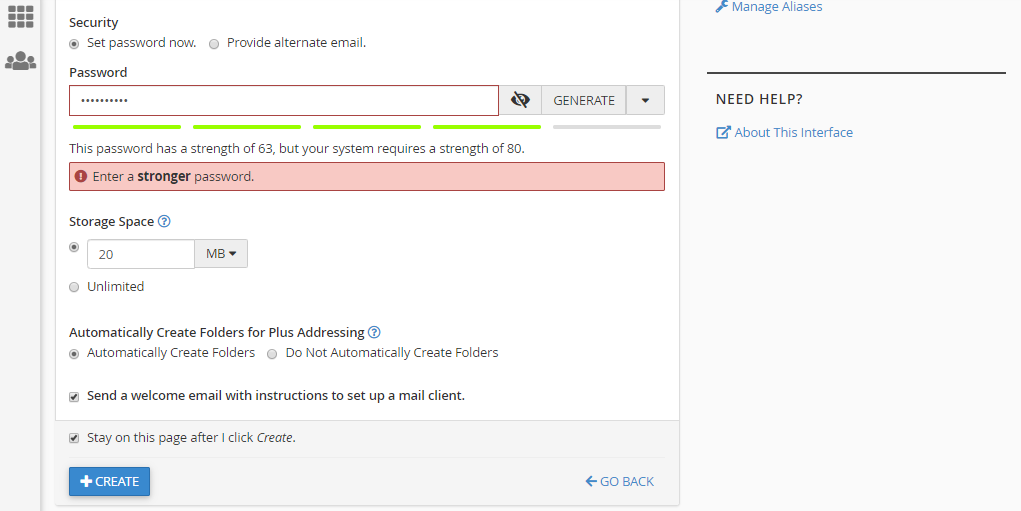
Task: Toggle Stay on this page checkbox
Action: (74, 438)
